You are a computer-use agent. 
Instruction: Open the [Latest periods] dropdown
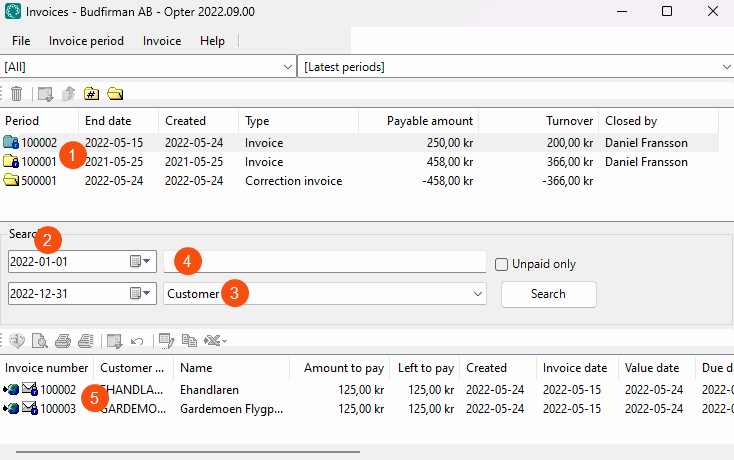(x=725, y=67)
